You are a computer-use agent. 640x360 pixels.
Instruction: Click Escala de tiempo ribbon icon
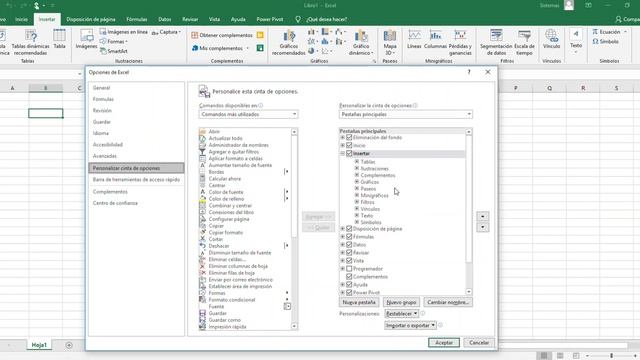[x=524, y=42]
